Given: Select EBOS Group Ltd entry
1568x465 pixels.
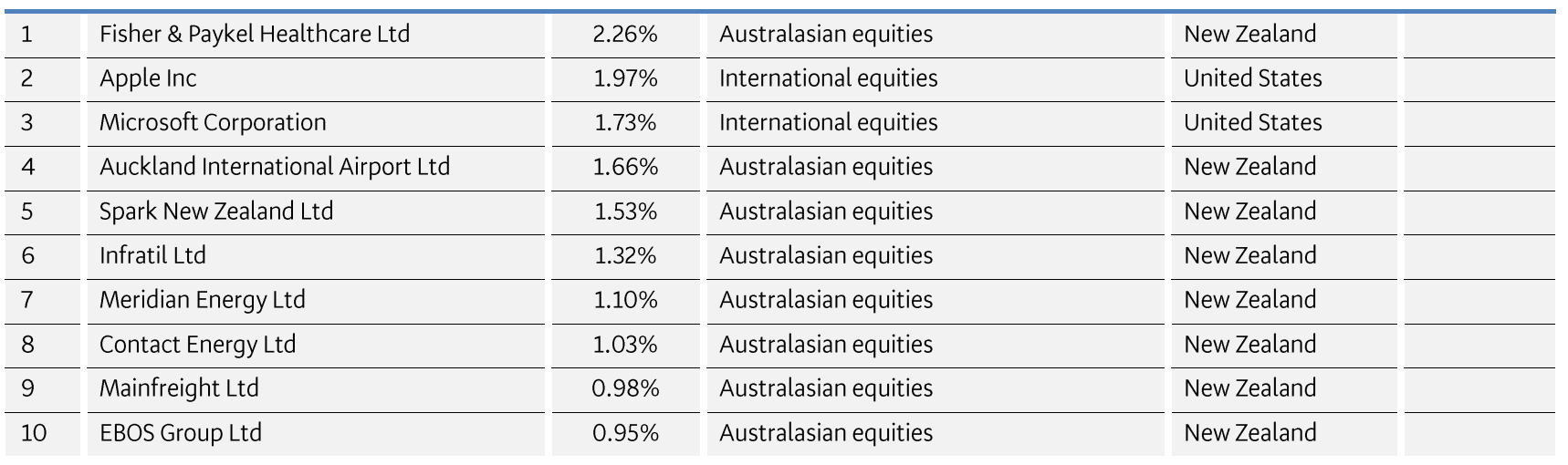Looking at the screenshot, I should [x=180, y=433].
